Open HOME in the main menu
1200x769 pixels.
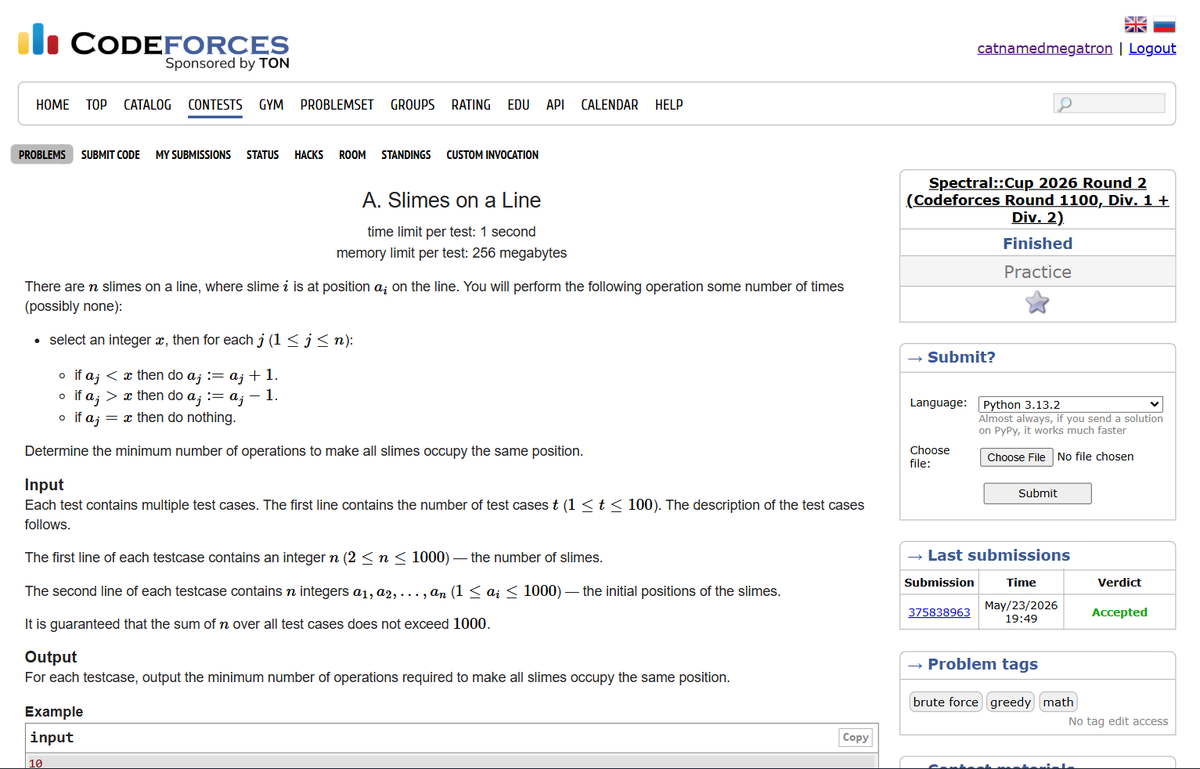pyautogui.click(x=53, y=105)
